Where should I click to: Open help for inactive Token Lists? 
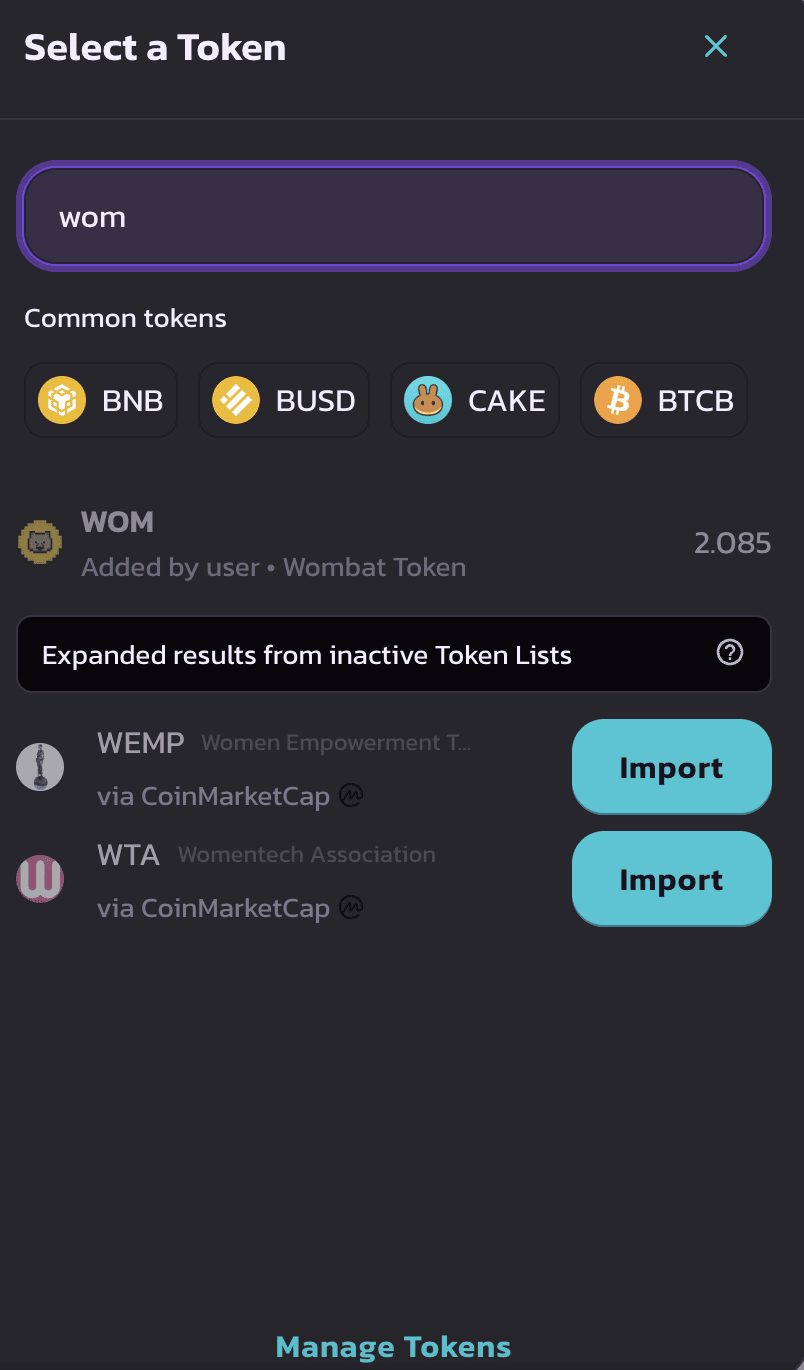coord(730,653)
